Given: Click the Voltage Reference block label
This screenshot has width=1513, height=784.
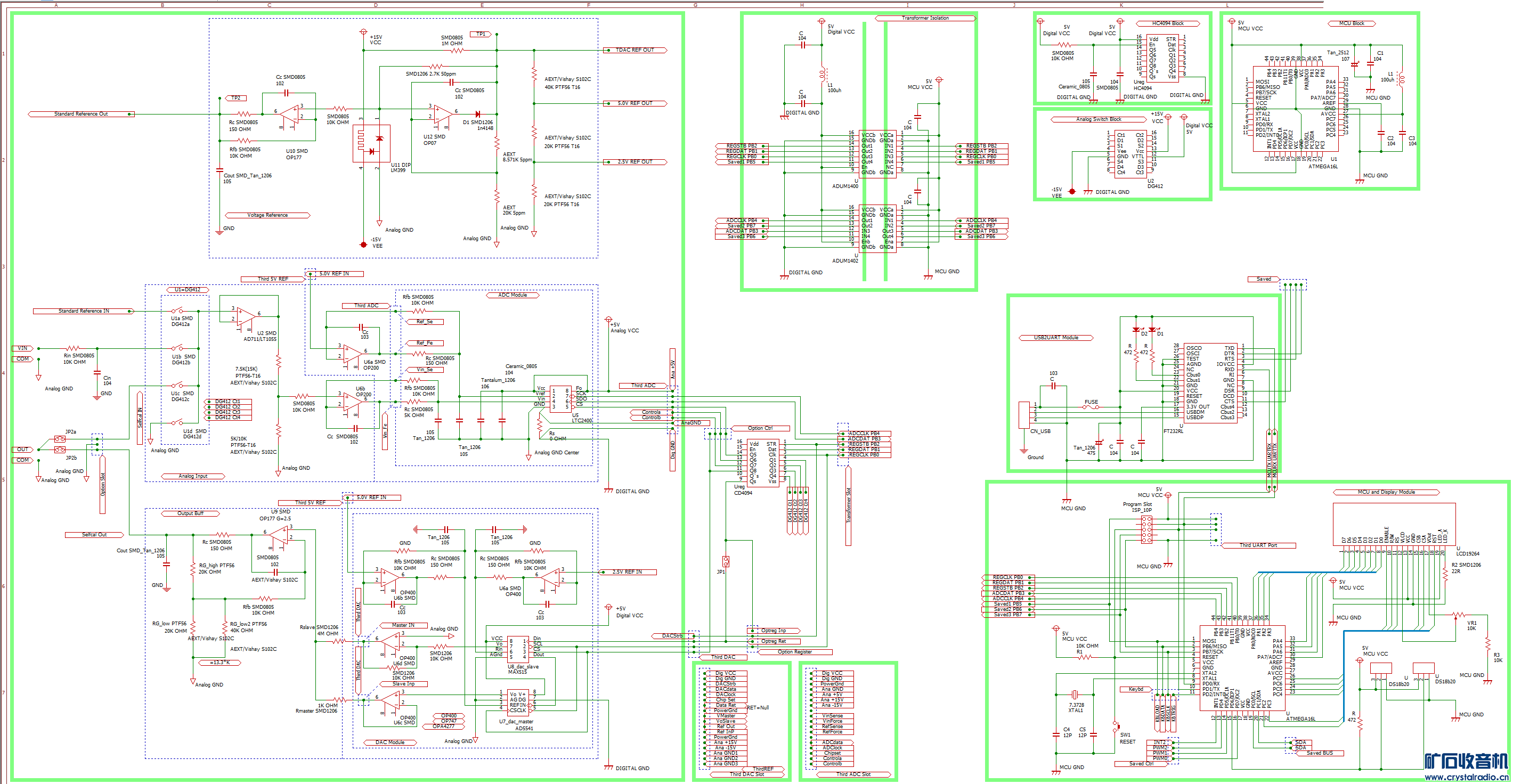Looking at the screenshot, I should click(x=267, y=215).
